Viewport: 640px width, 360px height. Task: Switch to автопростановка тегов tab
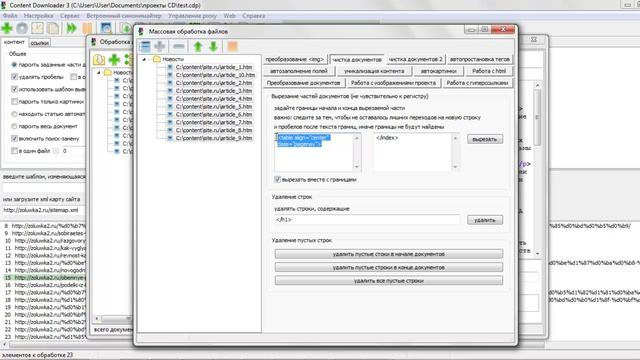point(480,59)
